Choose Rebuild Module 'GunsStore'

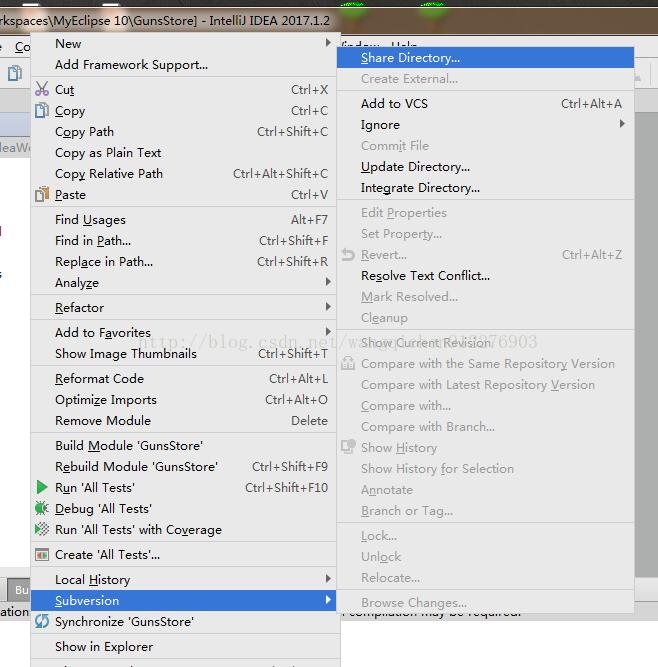pos(183,467)
